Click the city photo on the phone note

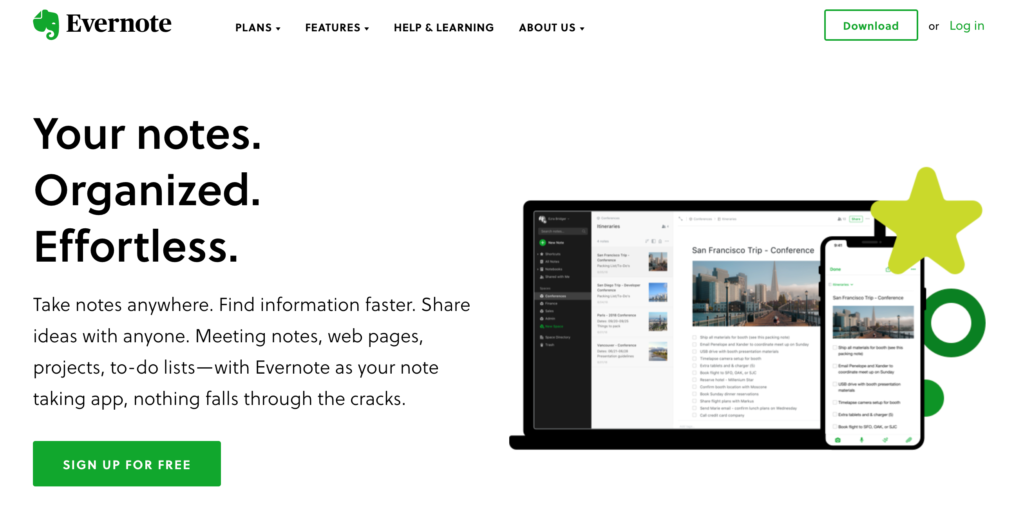tap(873, 322)
